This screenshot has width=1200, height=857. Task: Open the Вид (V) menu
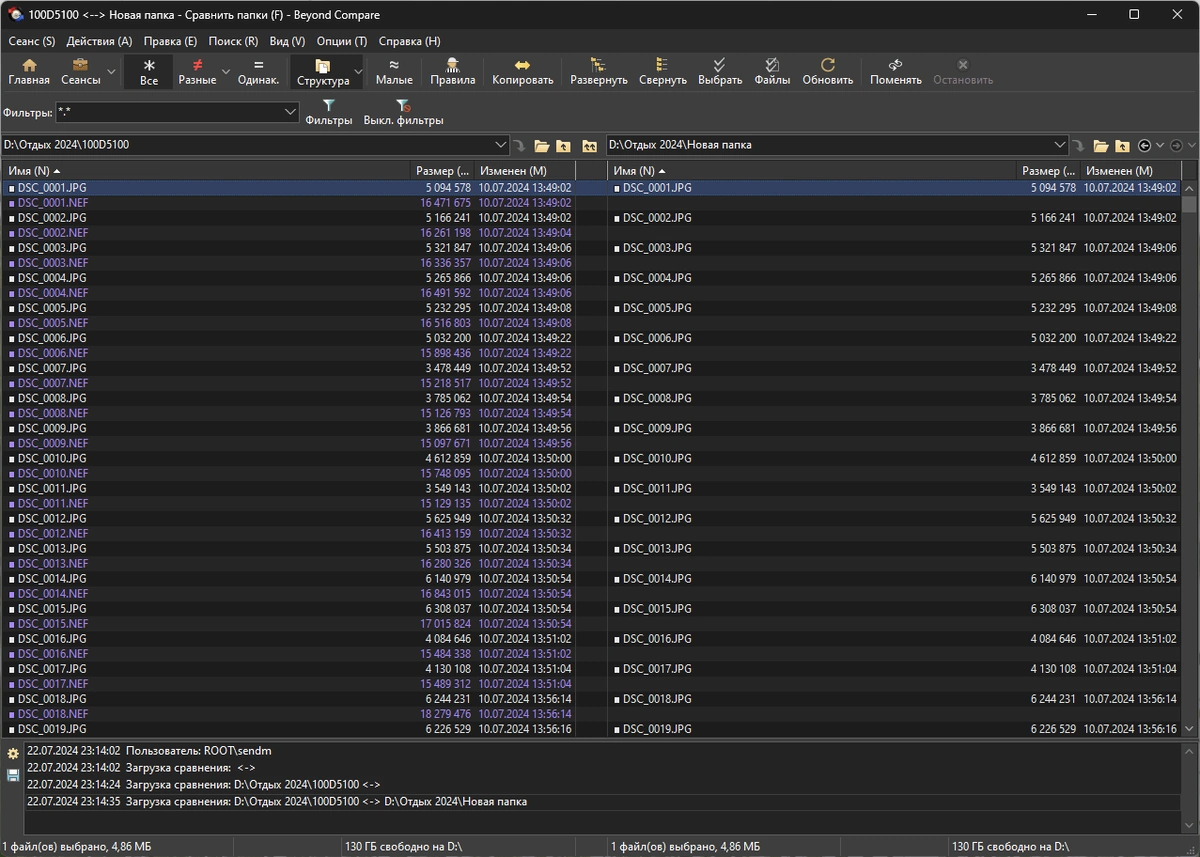[x=287, y=41]
